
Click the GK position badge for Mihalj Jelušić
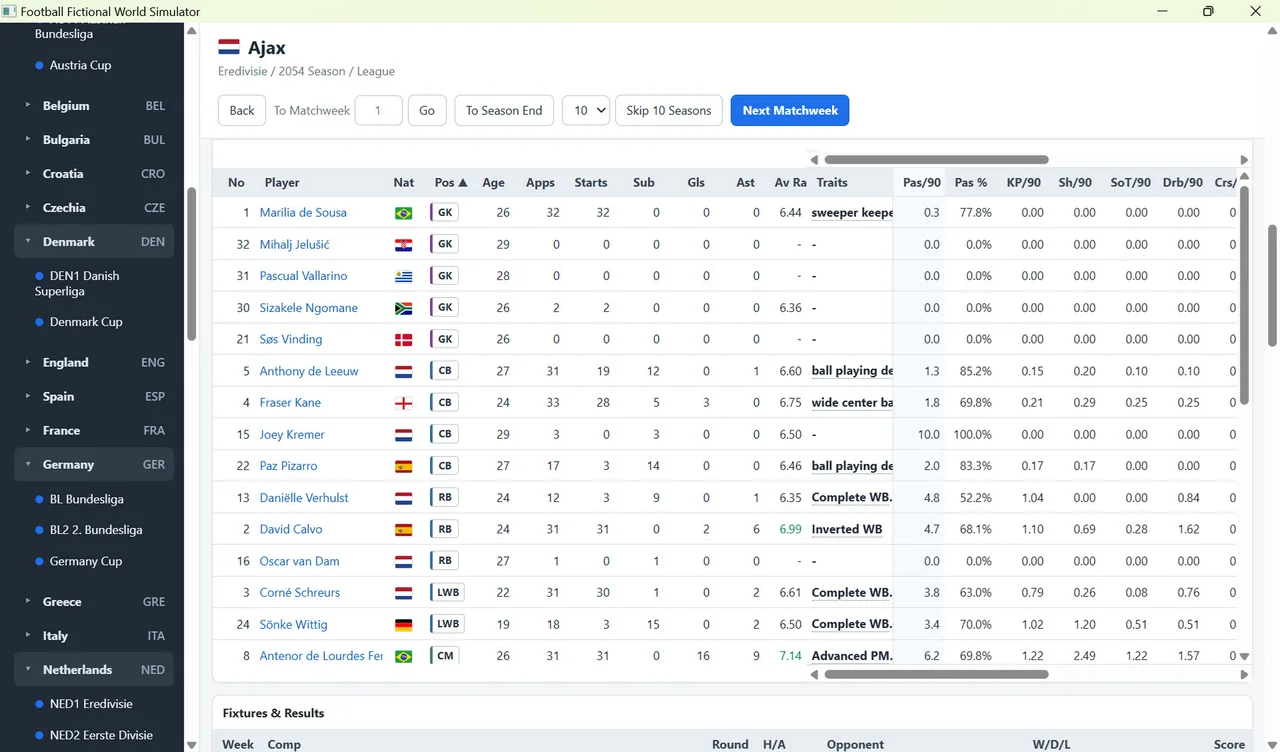(444, 244)
